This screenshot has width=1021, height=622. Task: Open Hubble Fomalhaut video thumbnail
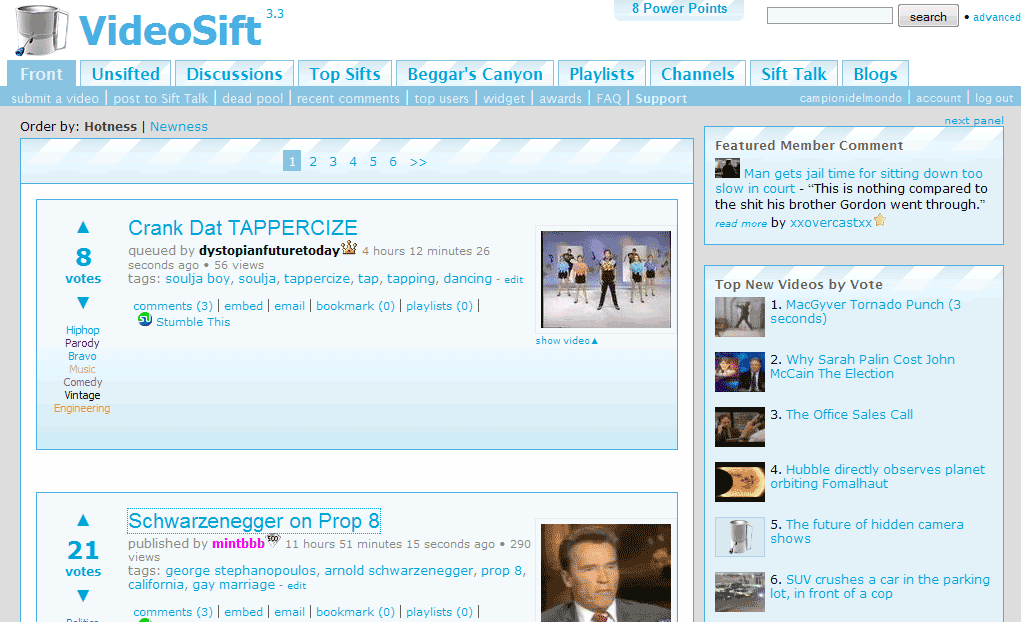tap(740, 482)
